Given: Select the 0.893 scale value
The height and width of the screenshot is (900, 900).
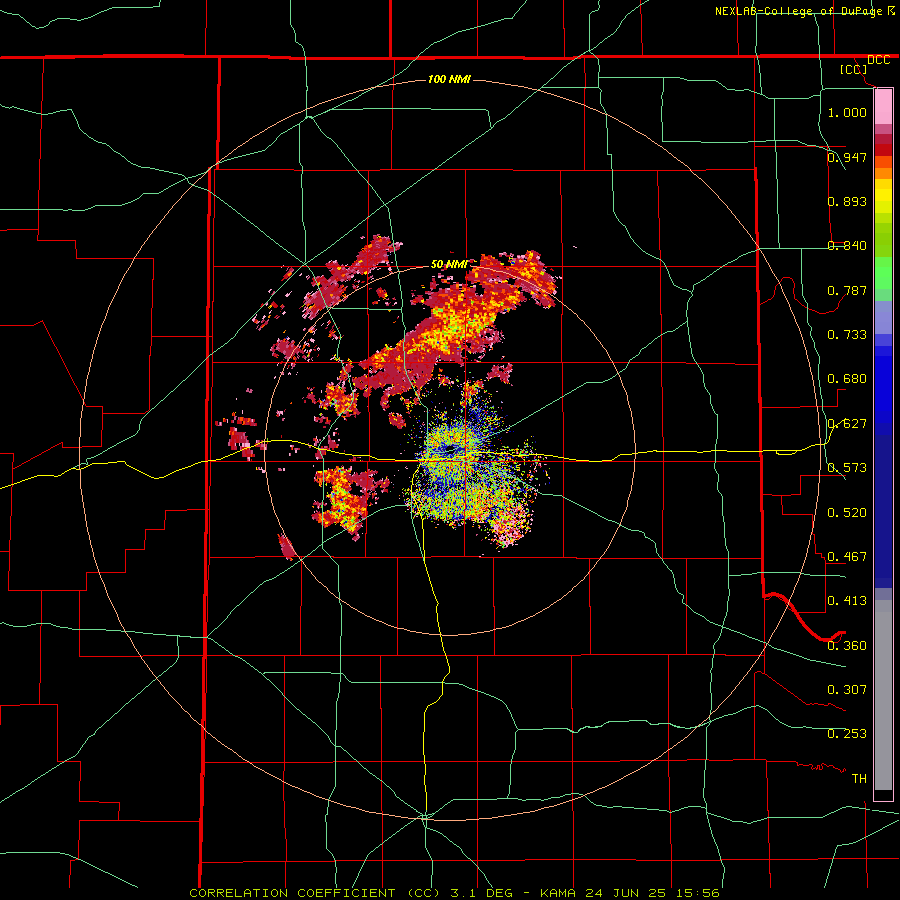Looking at the screenshot, I should click(847, 201).
